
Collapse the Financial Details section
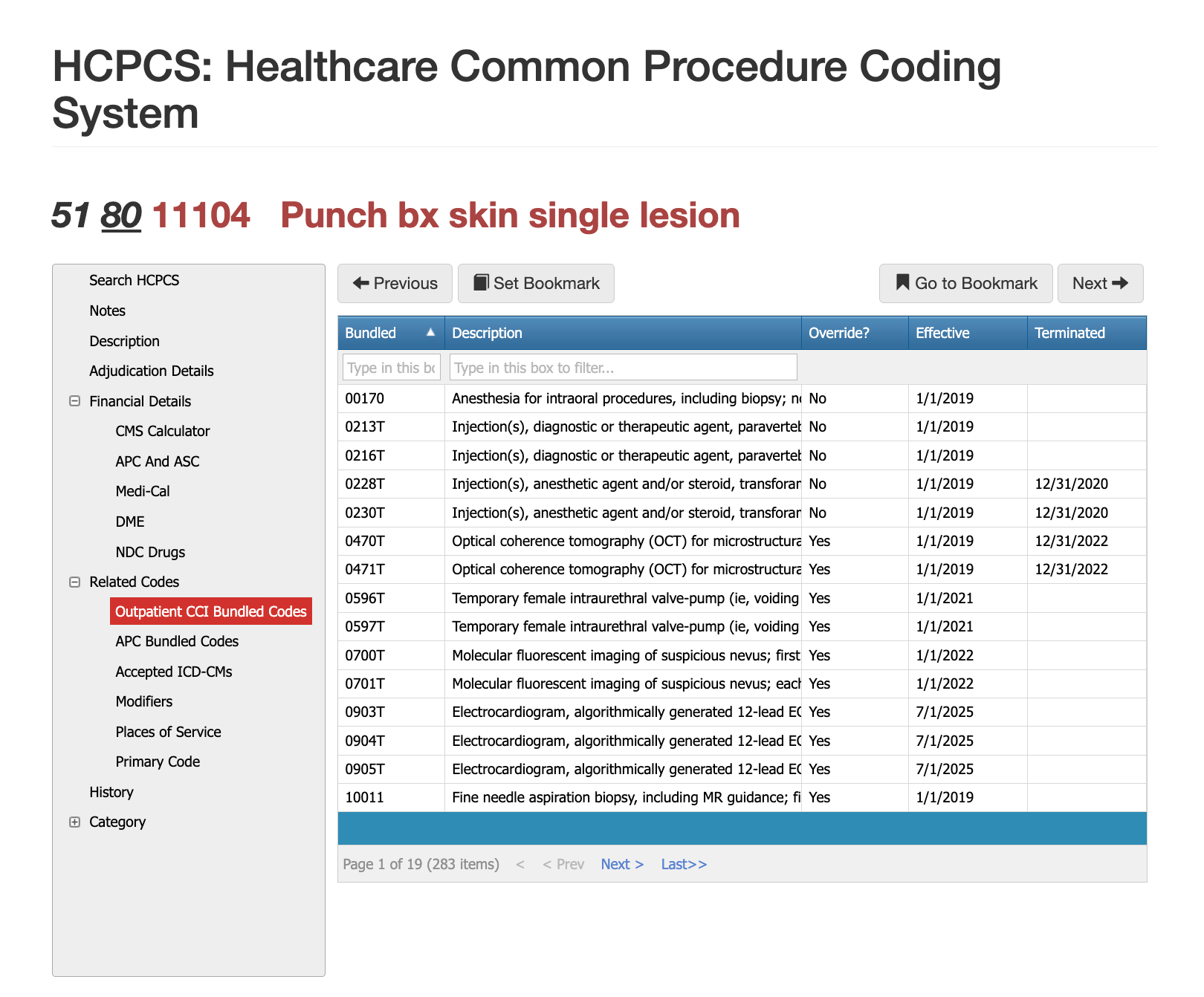tap(74, 401)
